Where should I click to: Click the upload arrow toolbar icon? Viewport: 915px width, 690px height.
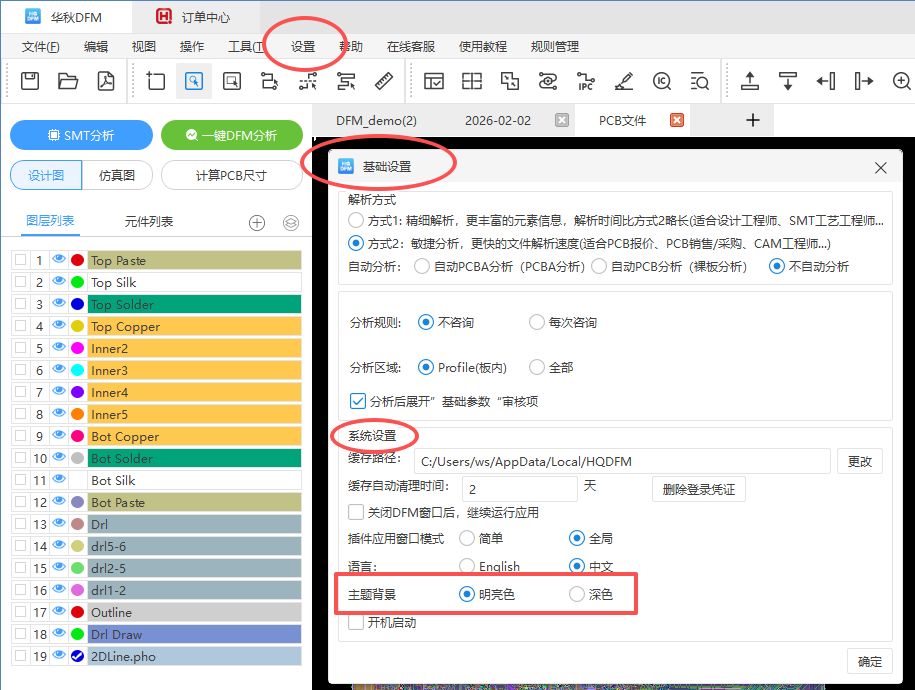coord(750,81)
